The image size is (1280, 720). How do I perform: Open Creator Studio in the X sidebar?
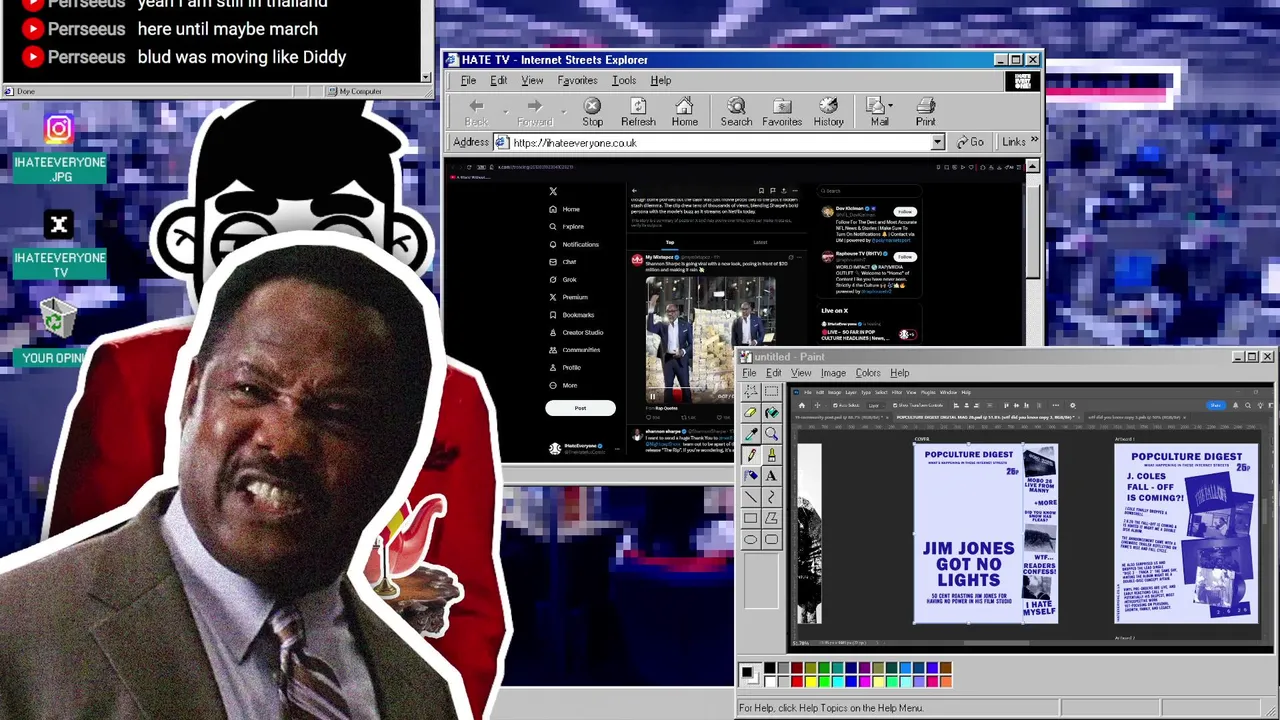pos(576,332)
